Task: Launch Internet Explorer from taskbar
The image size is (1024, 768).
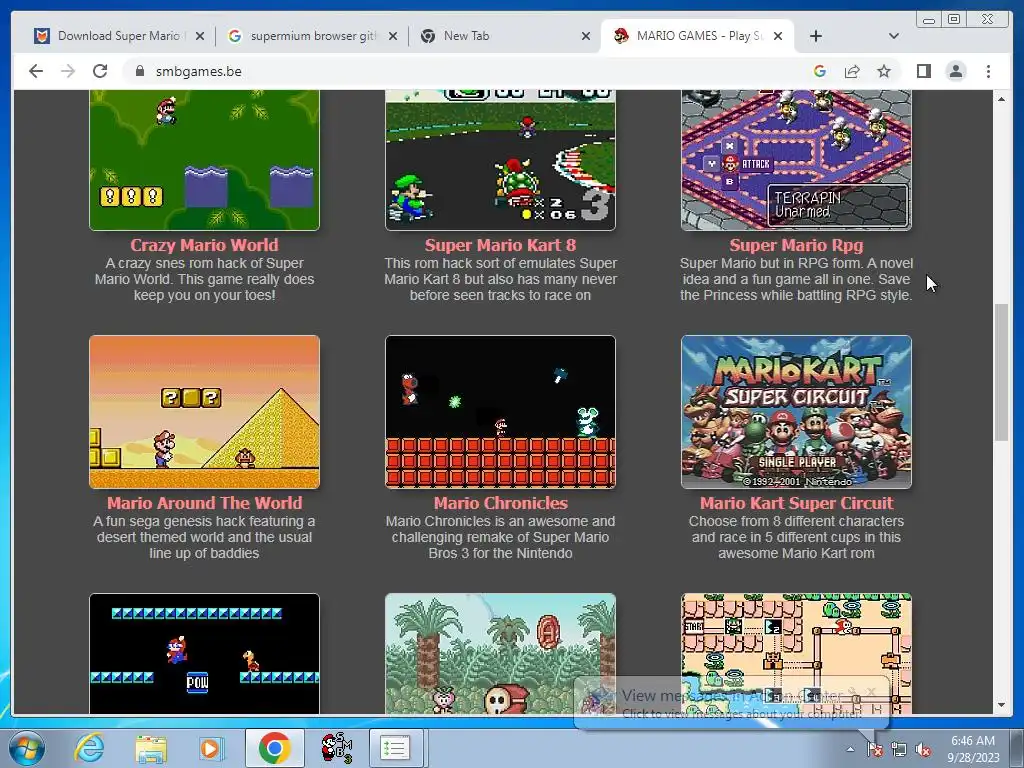Action: pyautogui.click(x=89, y=748)
